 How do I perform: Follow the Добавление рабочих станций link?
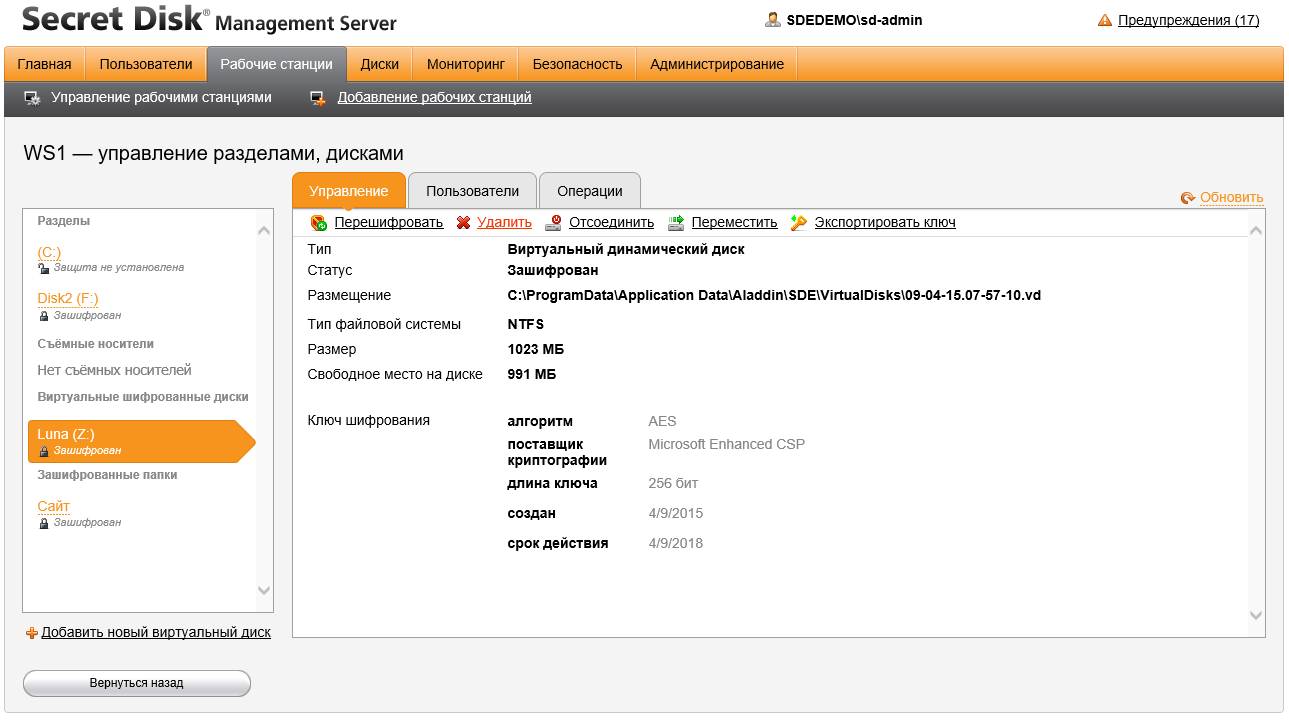click(x=435, y=98)
